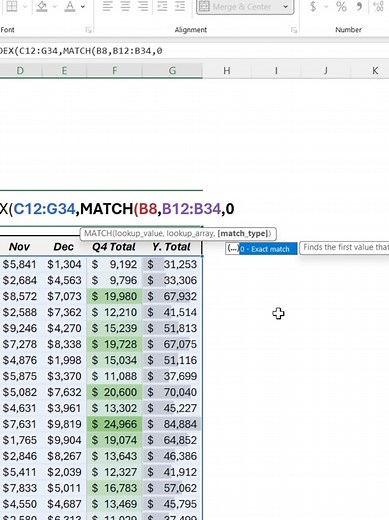Select cell showing $7,362
The width and height of the screenshot is (389, 520).
[x=64, y=312]
